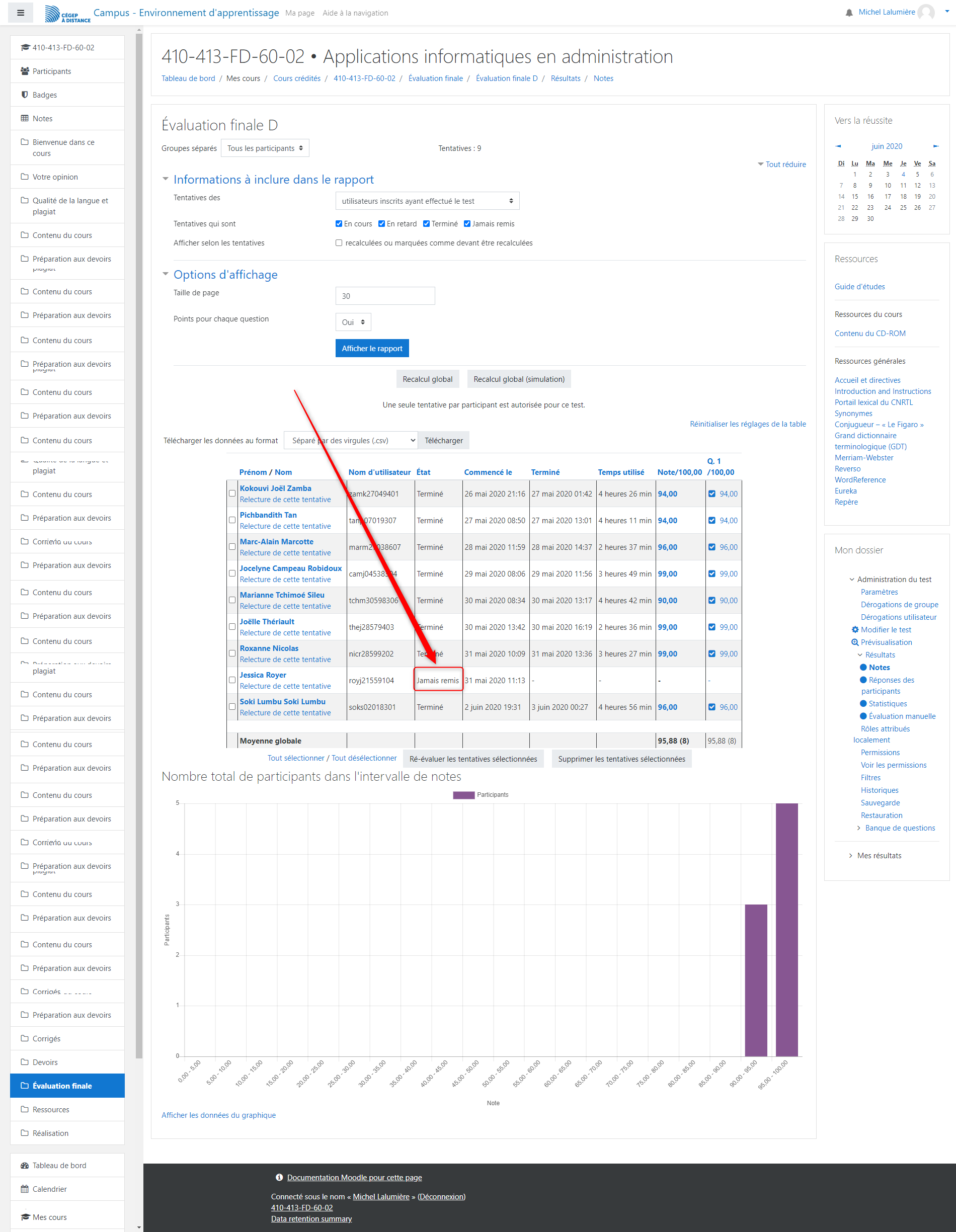Uncheck the 'En retard' attempts checkbox
Image resolution: width=956 pixels, height=1232 pixels.
point(381,224)
